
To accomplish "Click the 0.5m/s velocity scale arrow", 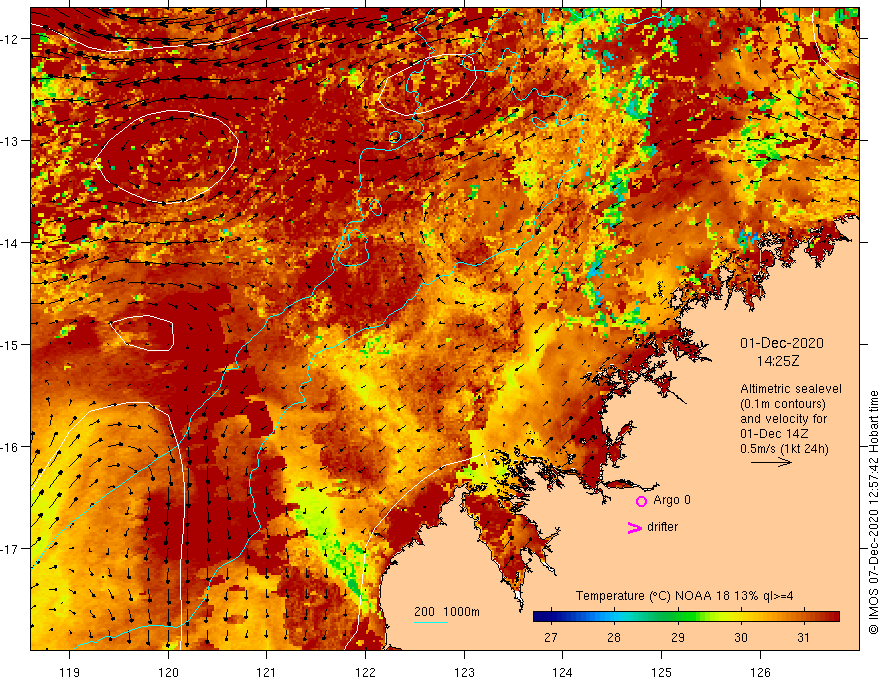I will point(771,462).
